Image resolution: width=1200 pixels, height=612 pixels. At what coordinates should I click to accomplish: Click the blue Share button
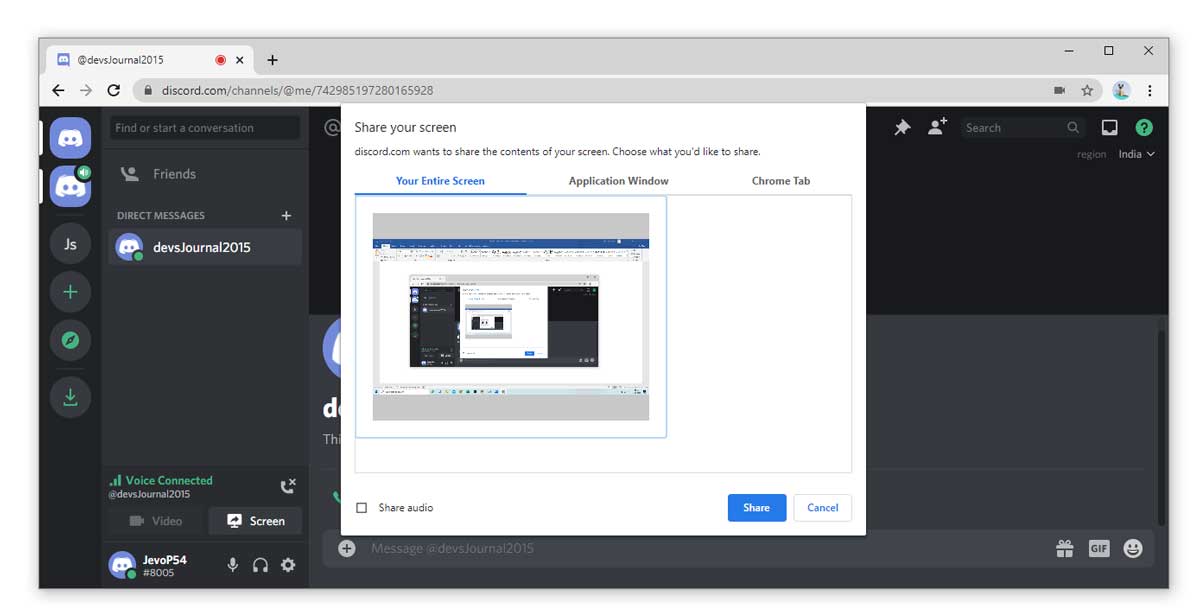click(x=757, y=508)
